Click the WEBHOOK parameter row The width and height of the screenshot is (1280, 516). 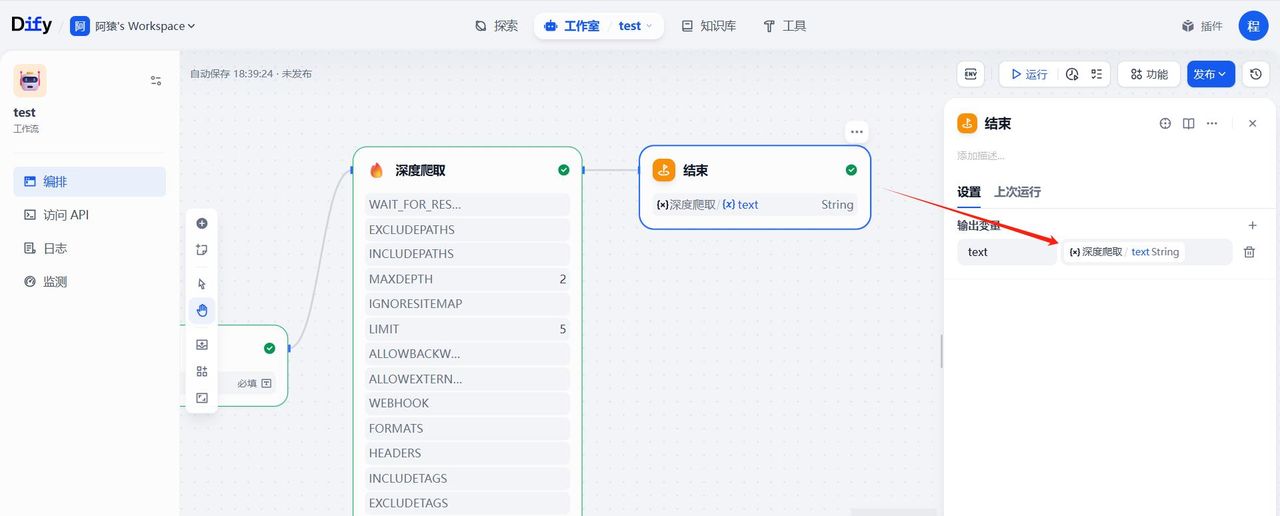coord(468,403)
